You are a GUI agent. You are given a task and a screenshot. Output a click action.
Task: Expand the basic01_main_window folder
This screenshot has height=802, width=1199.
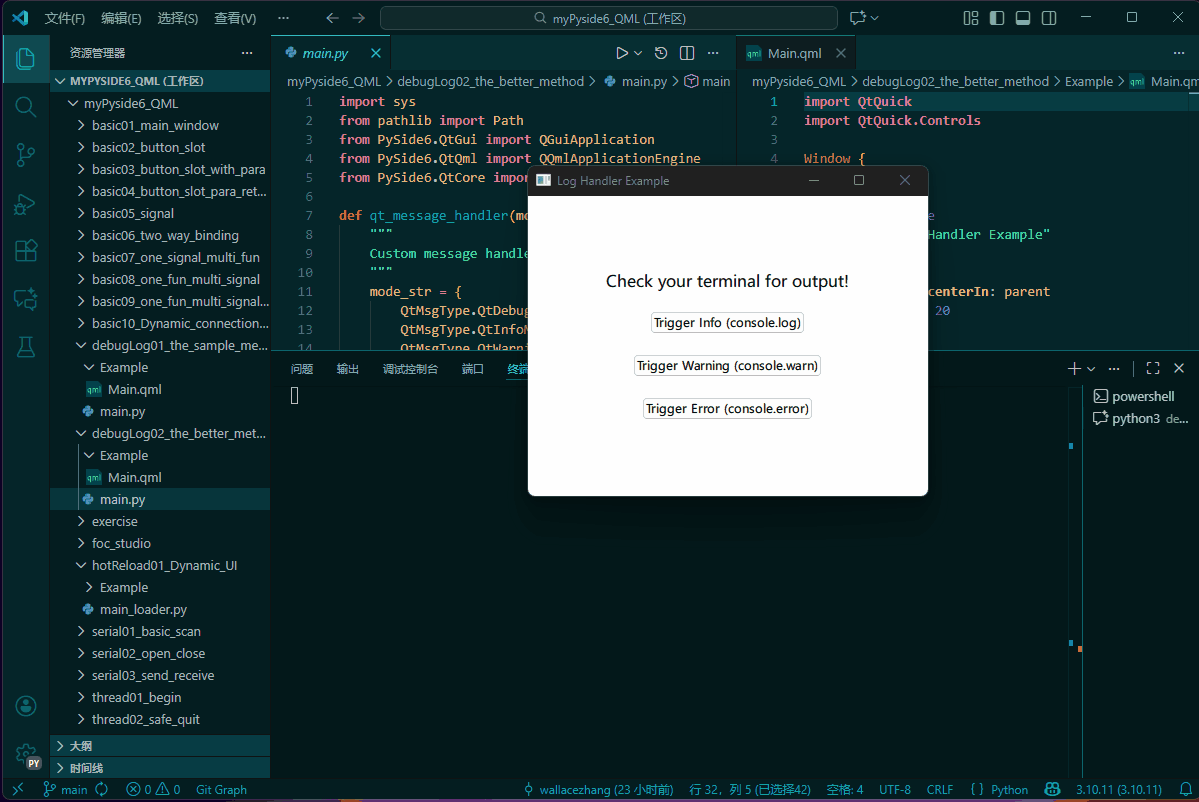point(161,125)
